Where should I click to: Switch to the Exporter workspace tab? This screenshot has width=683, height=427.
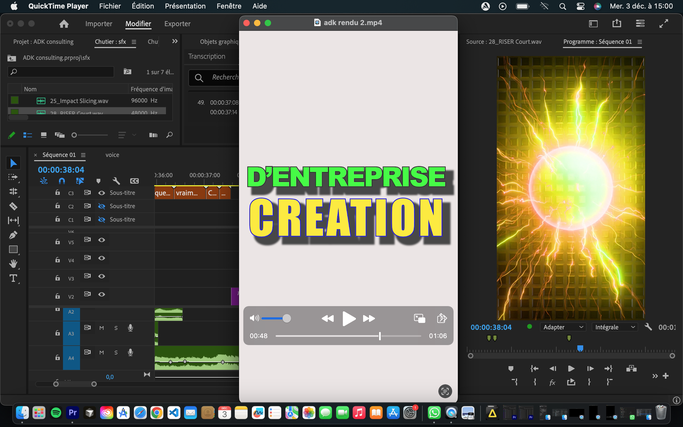click(177, 24)
